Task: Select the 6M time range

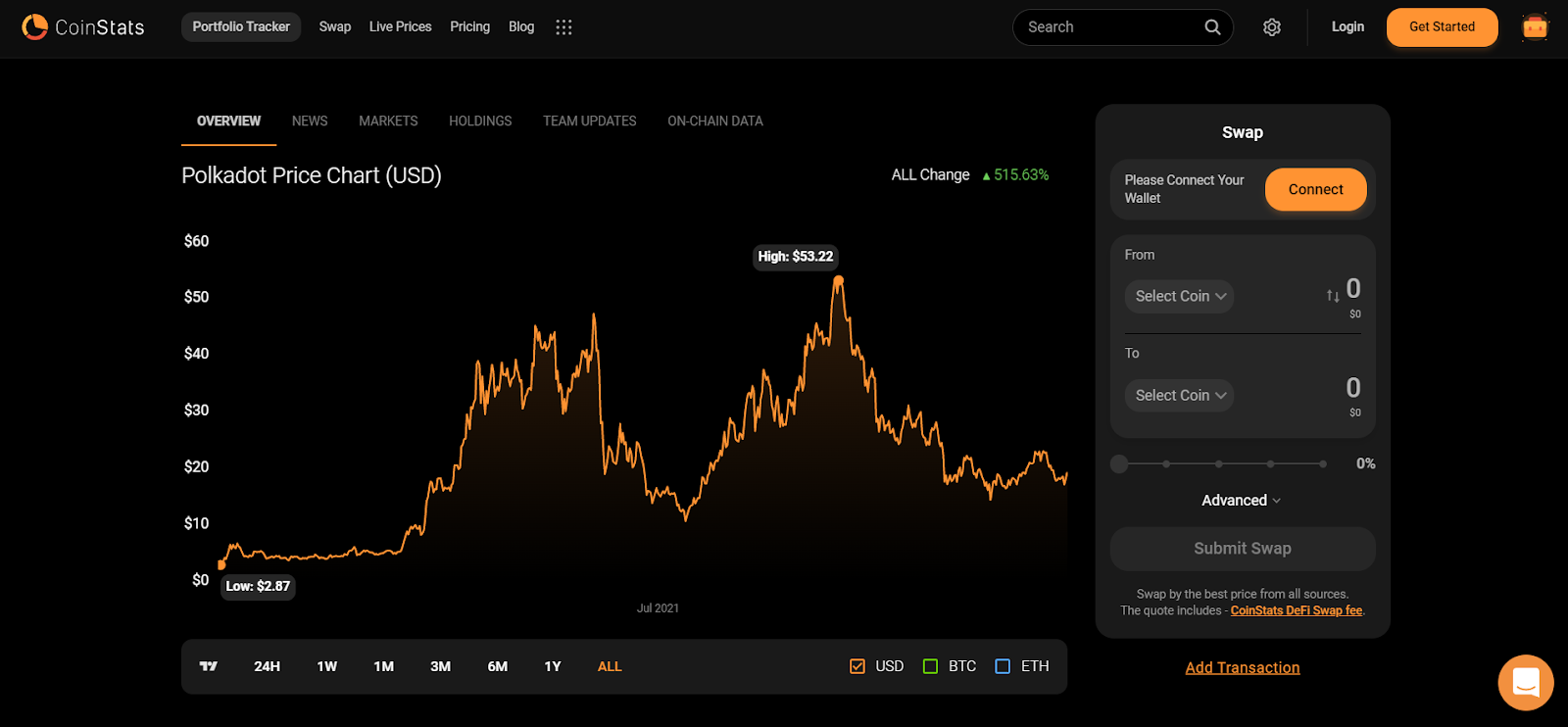Action: pyautogui.click(x=498, y=666)
